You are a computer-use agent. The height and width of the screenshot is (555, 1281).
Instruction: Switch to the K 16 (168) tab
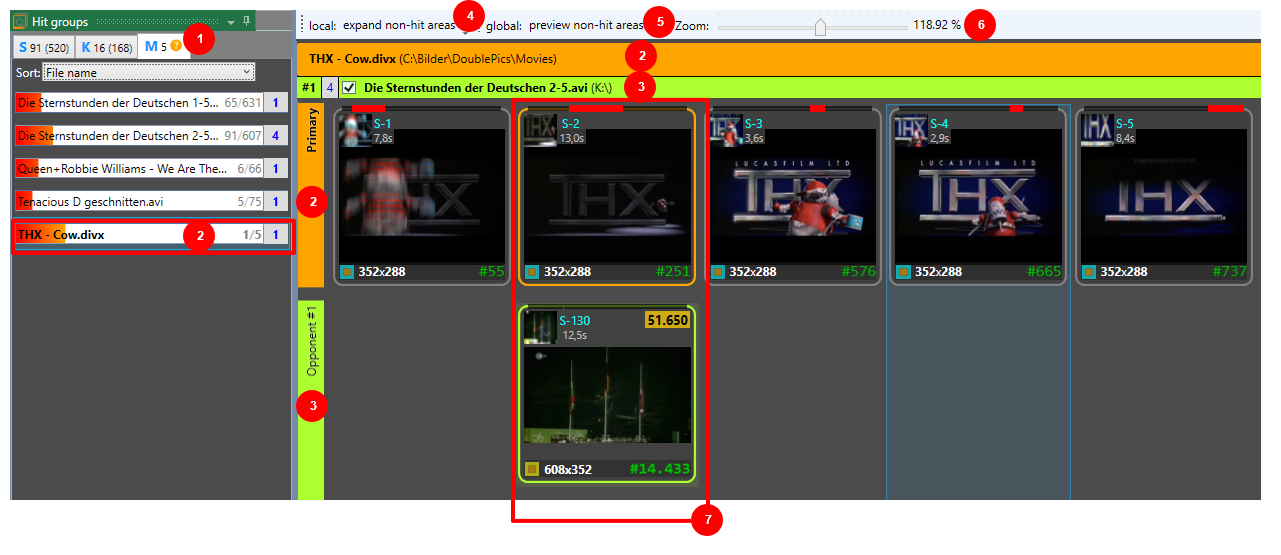tap(106, 47)
